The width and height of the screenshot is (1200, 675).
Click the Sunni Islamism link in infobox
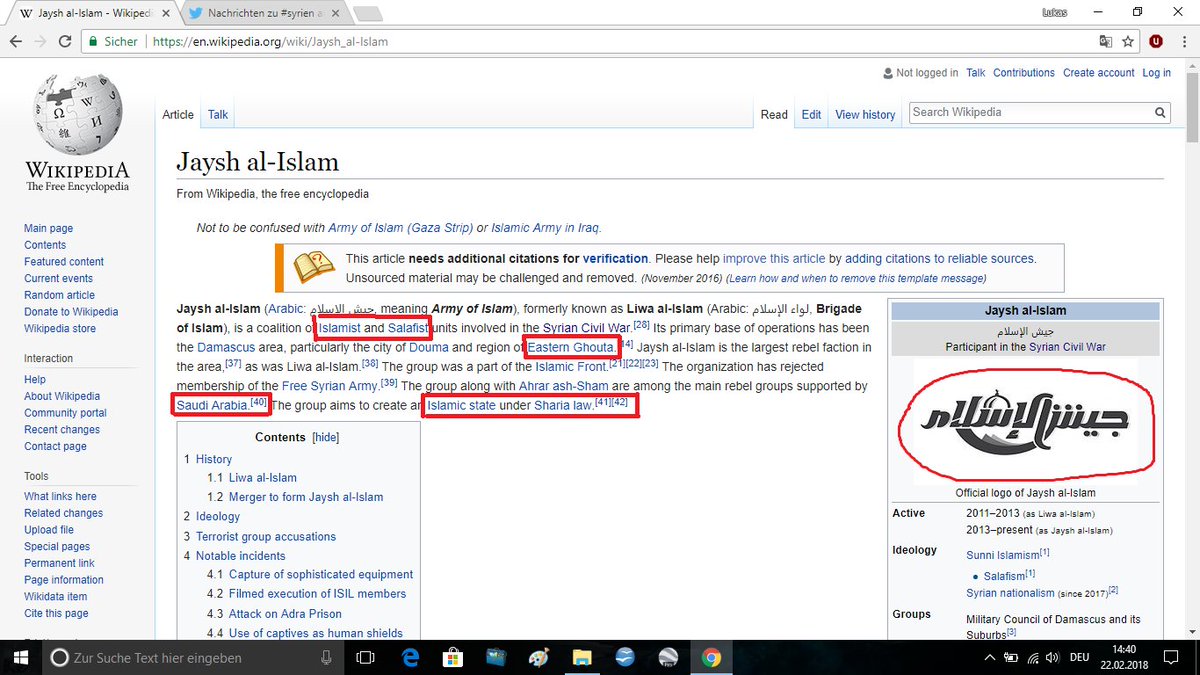click(1002, 553)
